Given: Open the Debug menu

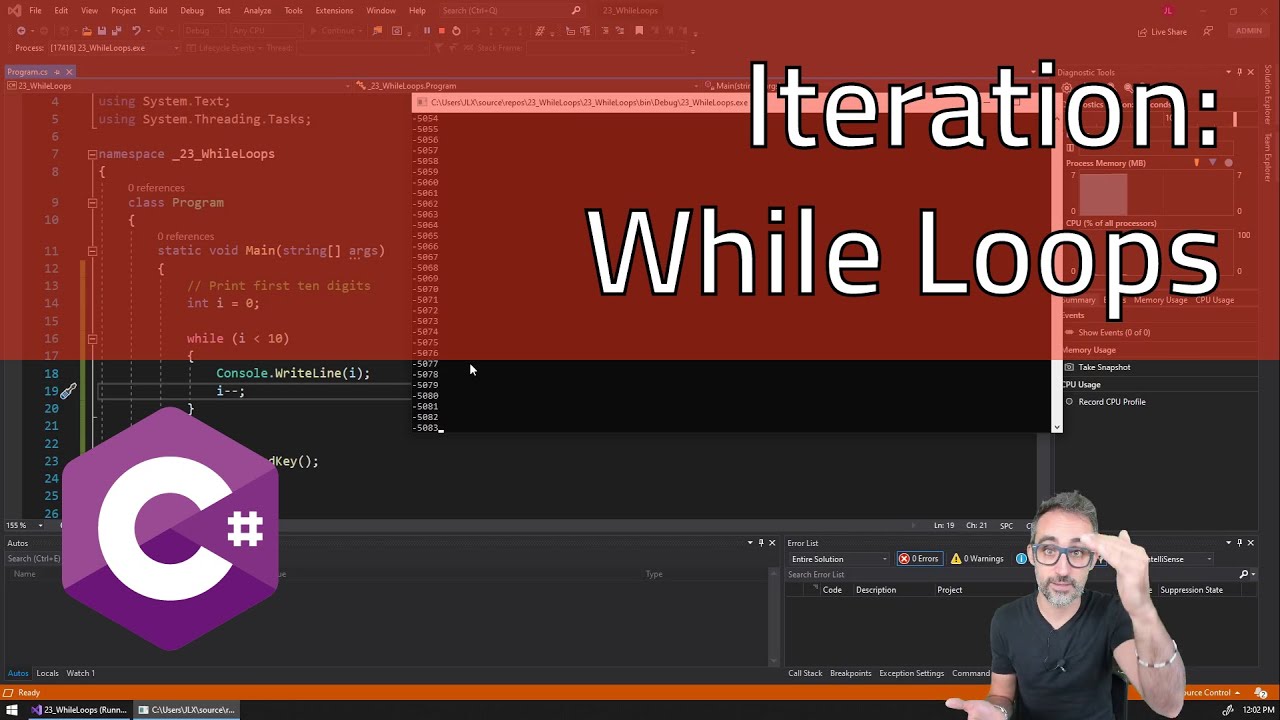Looking at the screenshot, I should 192,11.
